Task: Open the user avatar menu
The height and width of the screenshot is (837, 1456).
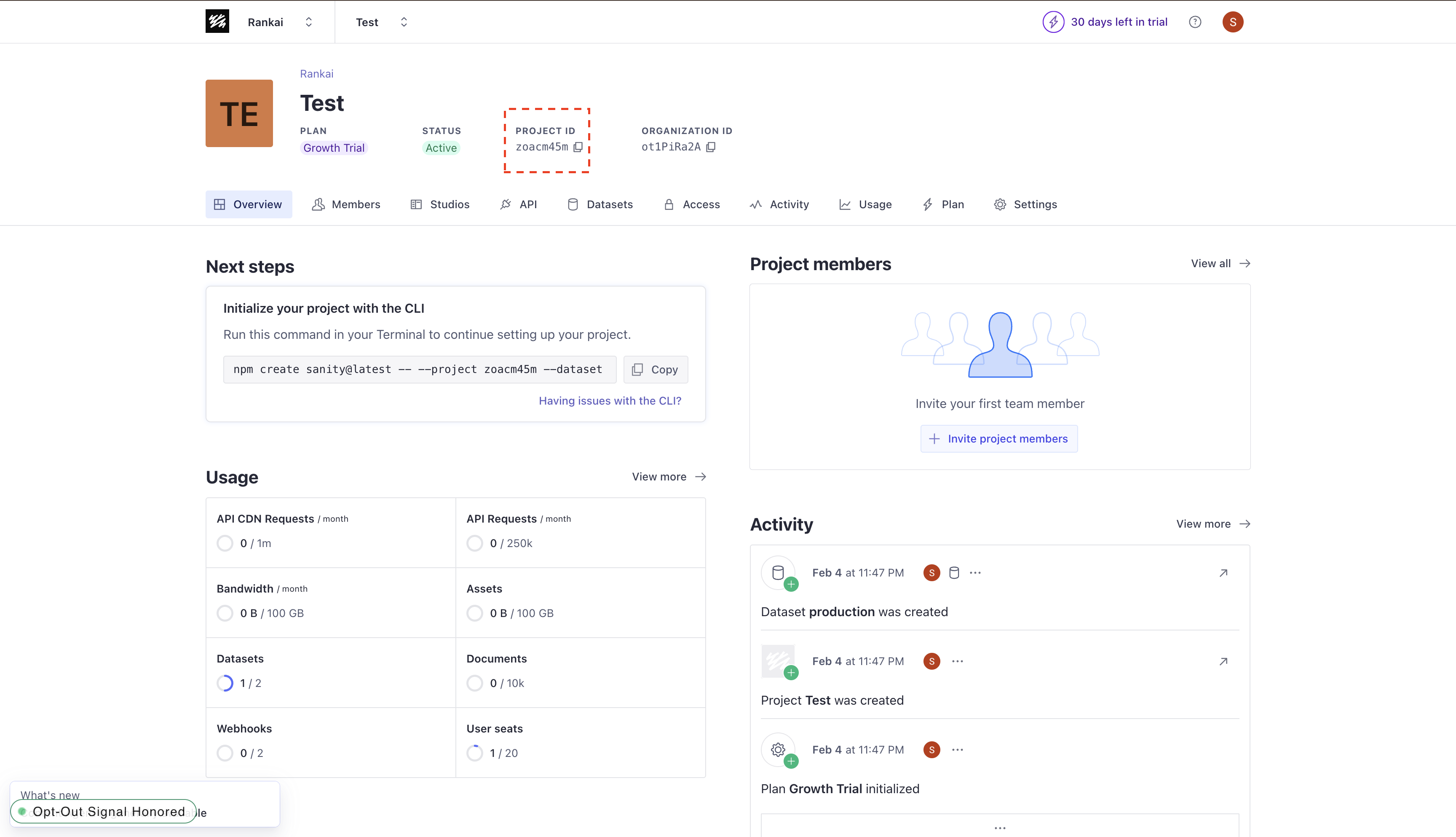Action: coord(1233,22)
